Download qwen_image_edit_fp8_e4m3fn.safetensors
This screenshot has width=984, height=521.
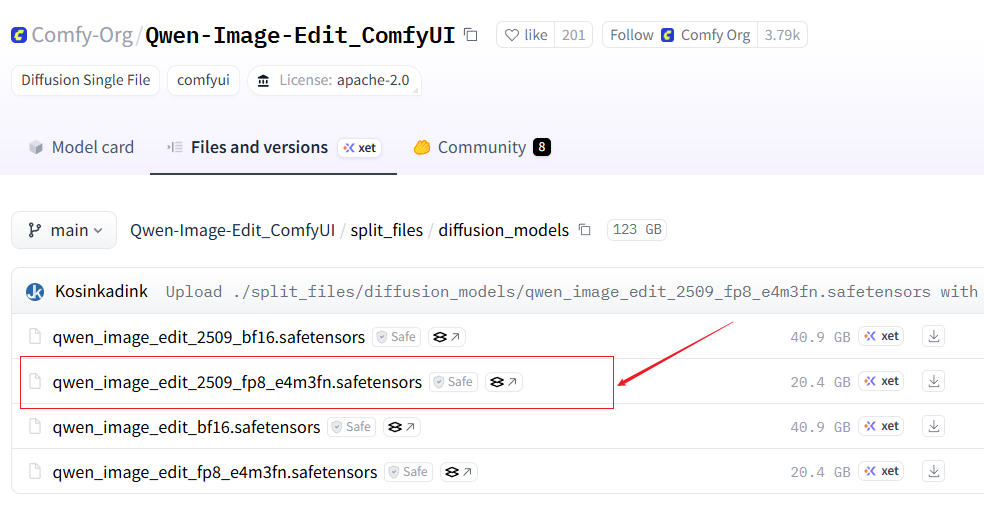(x=934, y=471)
